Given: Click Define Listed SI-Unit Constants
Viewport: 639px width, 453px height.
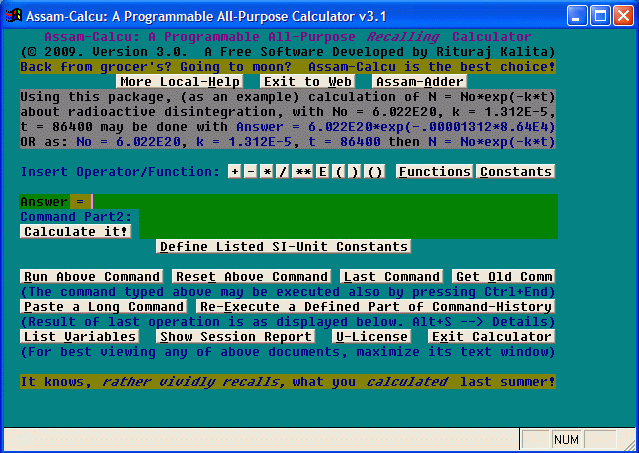Looking at the screenshot, I should (x=284, y=246).
